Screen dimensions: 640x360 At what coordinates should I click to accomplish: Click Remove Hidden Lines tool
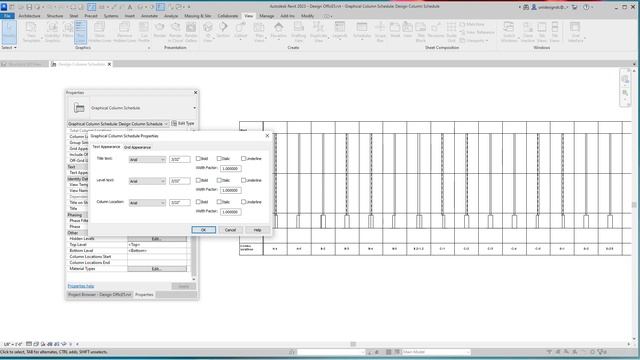[124, 32]
